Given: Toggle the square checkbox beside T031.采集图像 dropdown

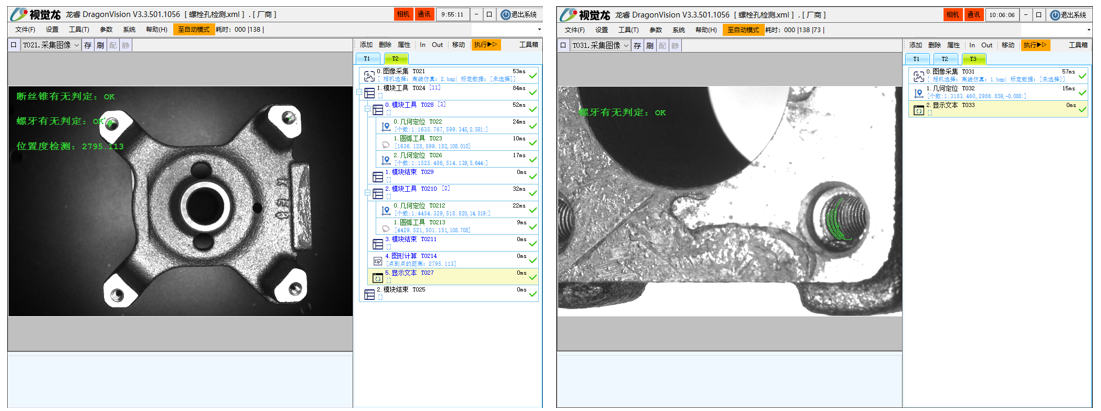Looking at the screenshot, I should (x=563, y=45).
